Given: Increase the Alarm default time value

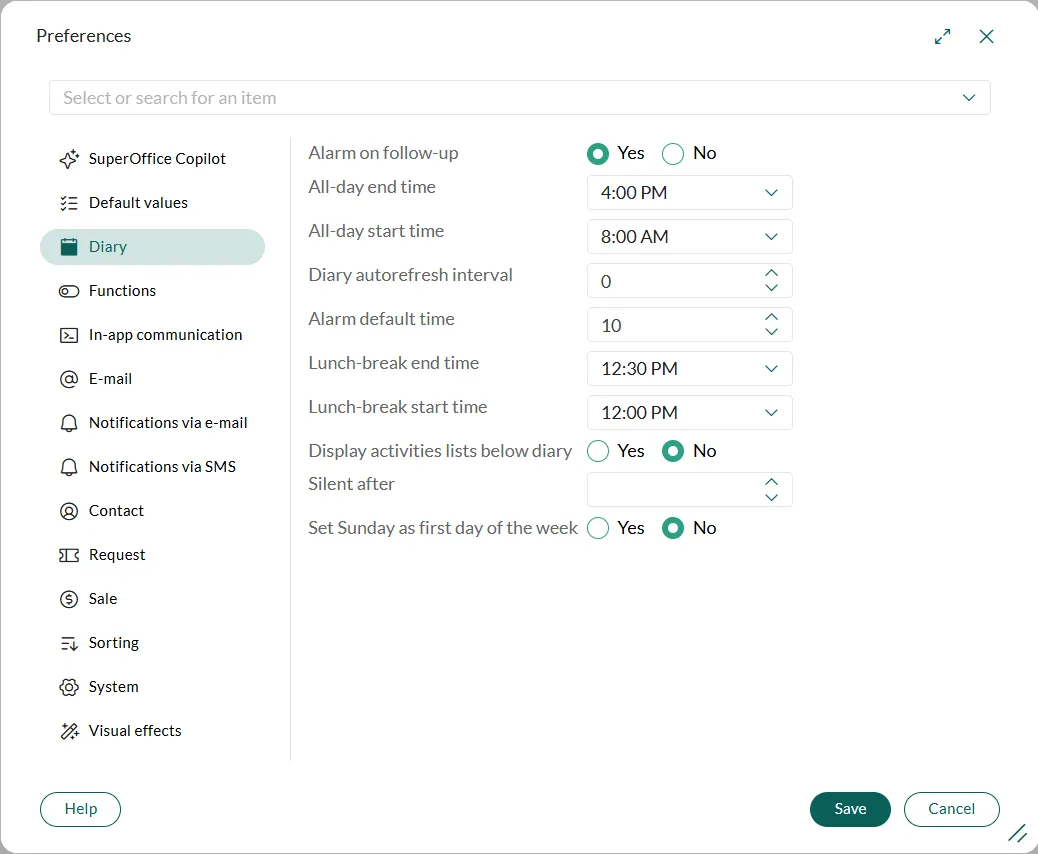Looking at the screenshot, I should [x=771, y=317].
